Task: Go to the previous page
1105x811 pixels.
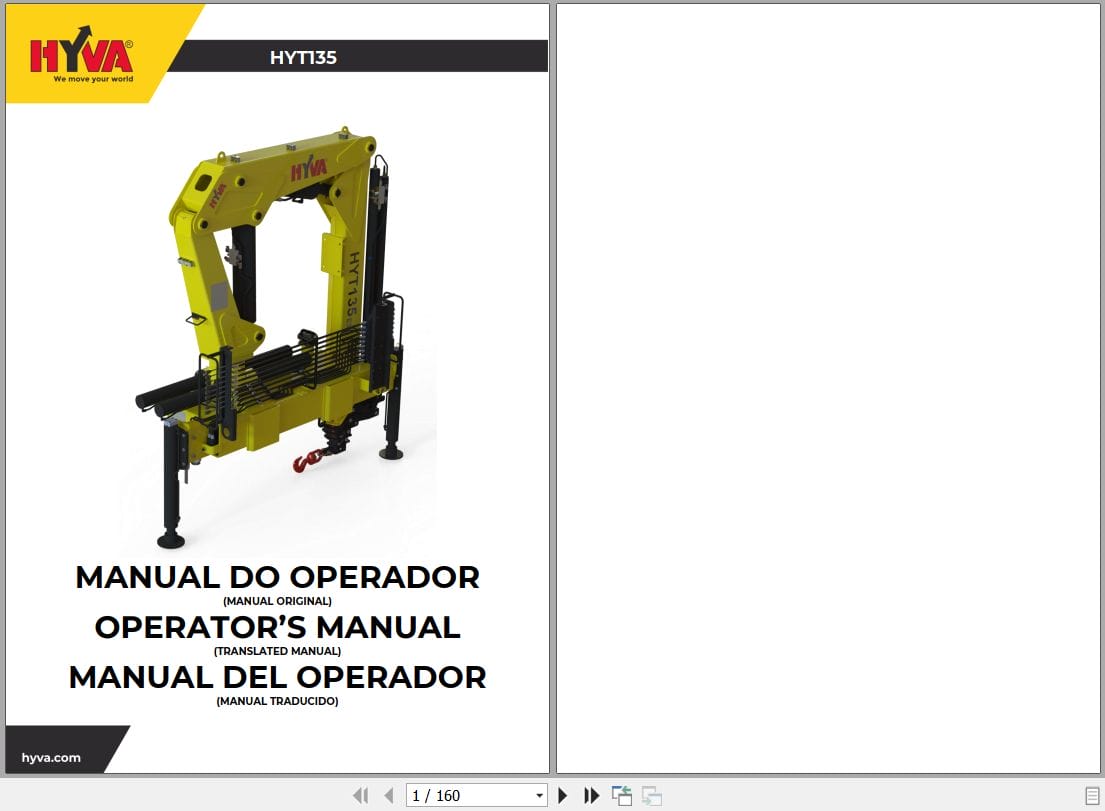Action: tap(388, 795)
